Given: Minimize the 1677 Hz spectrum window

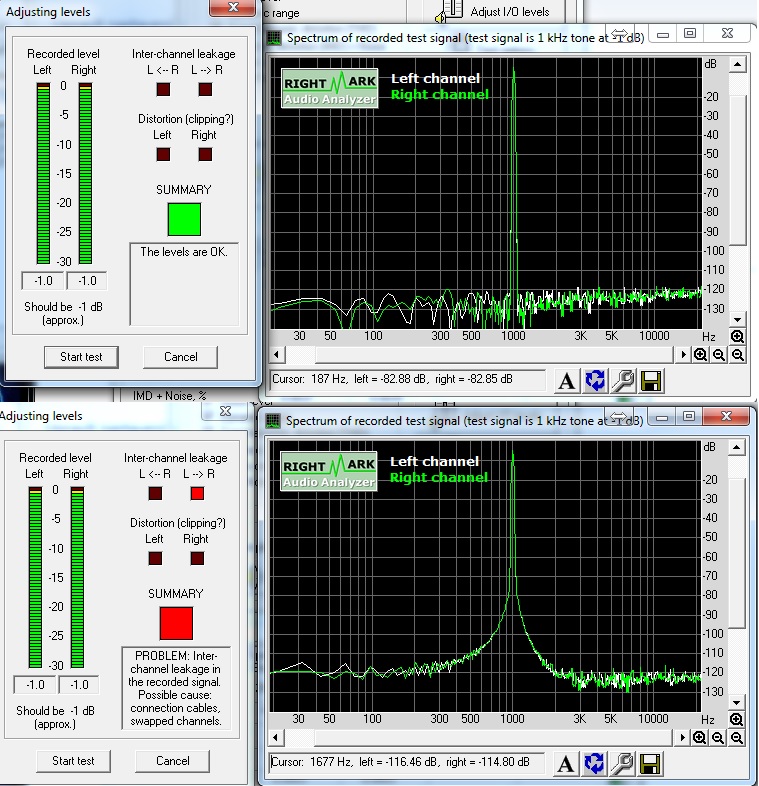Looking at the screenshot, I should tap(662, 417).
